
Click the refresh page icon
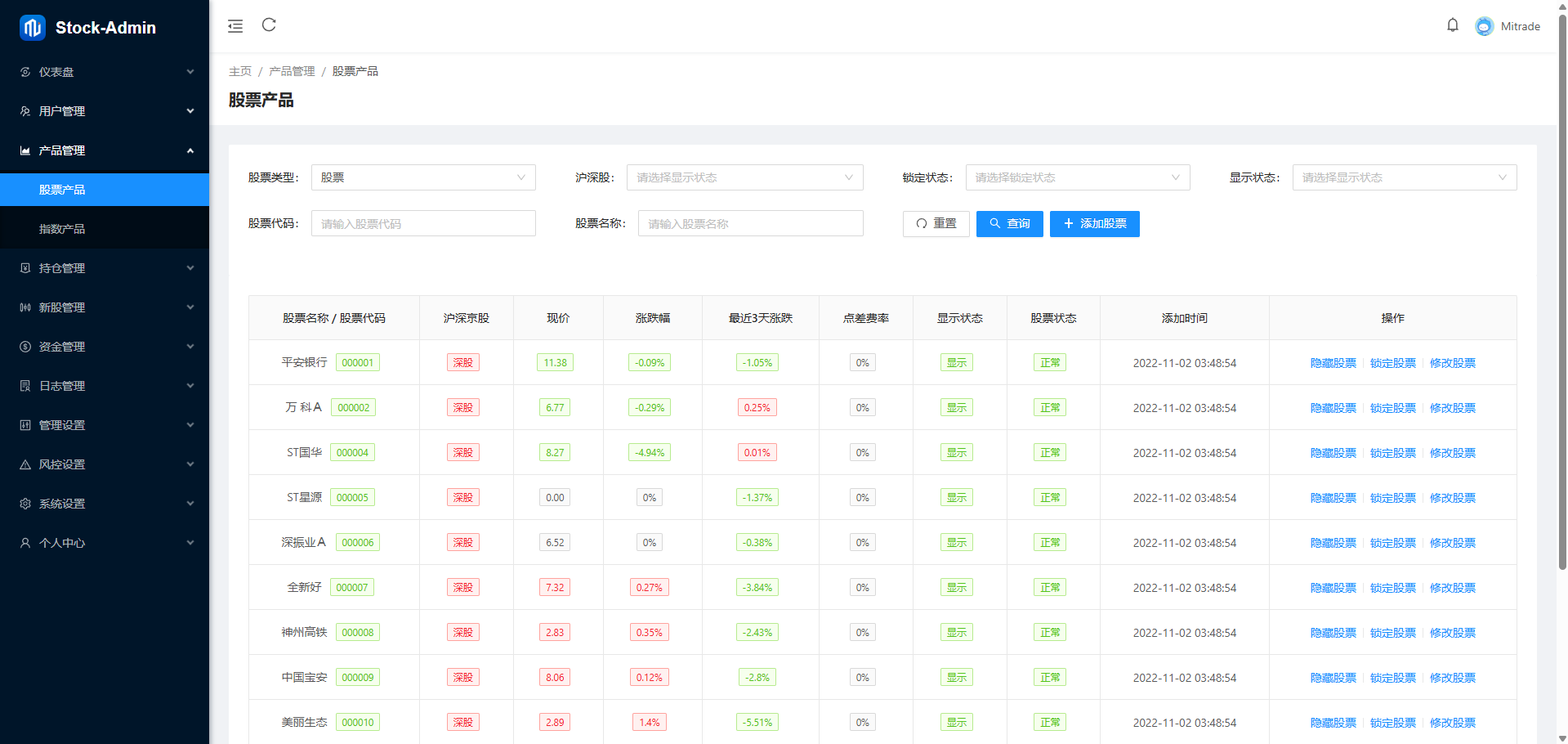[269, 25]
